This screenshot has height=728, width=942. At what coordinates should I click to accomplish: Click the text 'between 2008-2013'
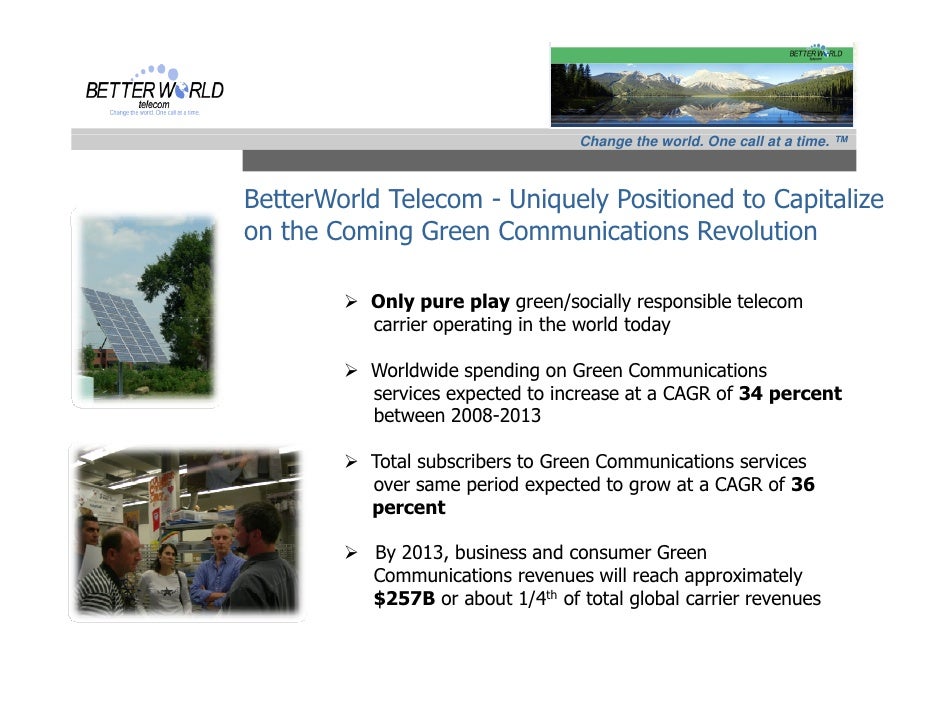point(457,416)
